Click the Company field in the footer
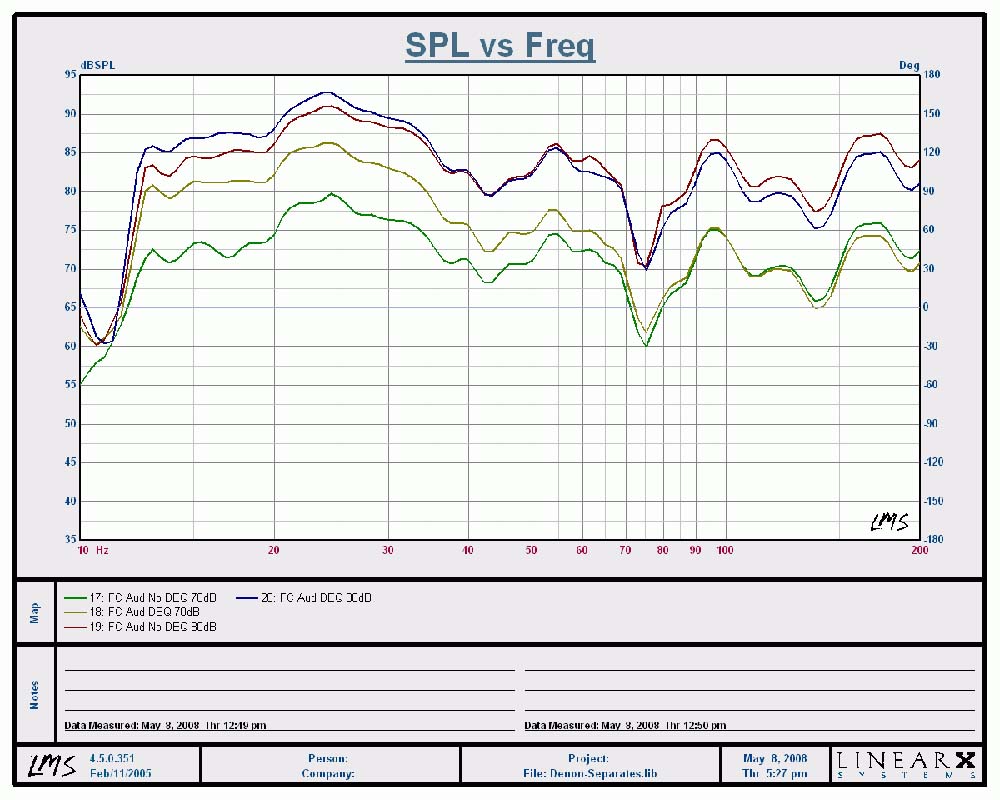Screen dimensions: 1000x800 326,774
